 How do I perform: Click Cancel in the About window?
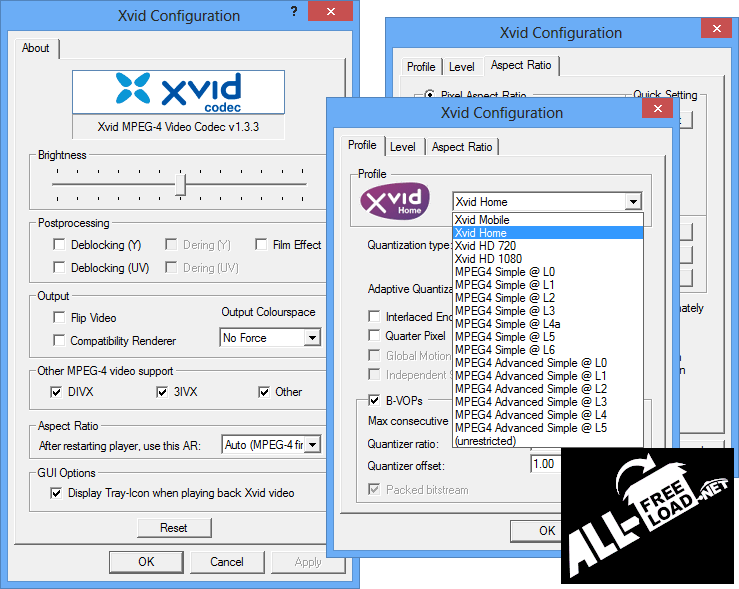(227, 562)
